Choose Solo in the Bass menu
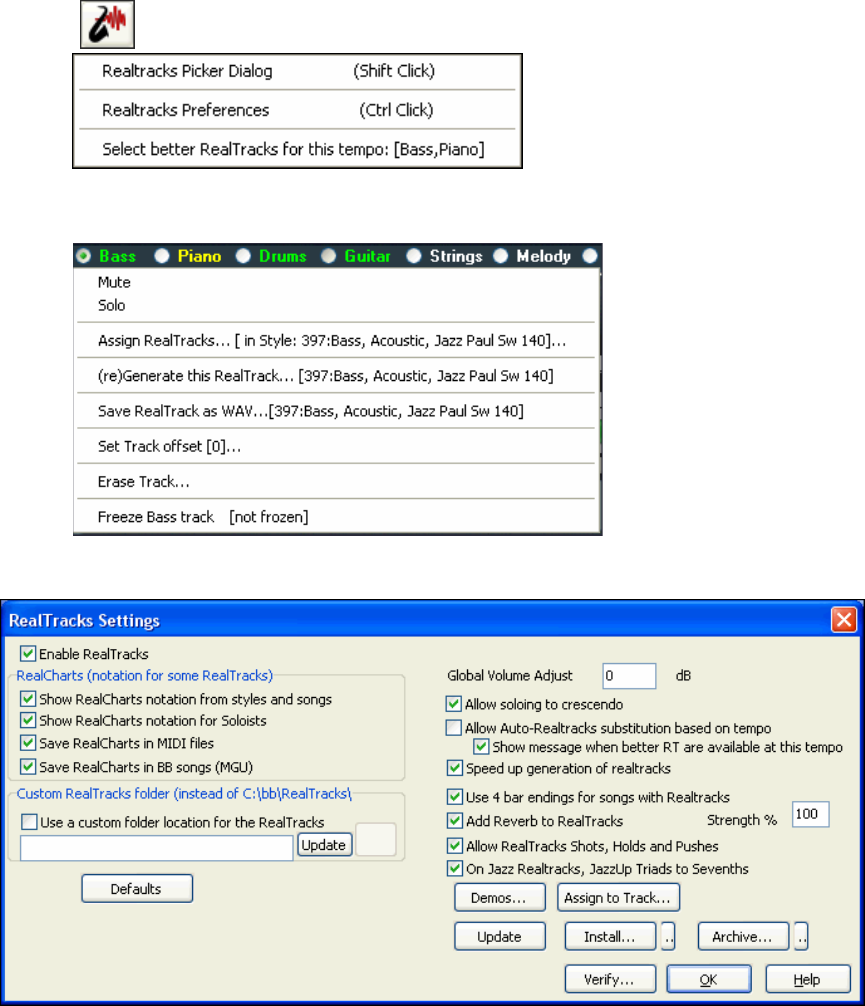The image size is (865, 1006). click(x=337, y=305)
